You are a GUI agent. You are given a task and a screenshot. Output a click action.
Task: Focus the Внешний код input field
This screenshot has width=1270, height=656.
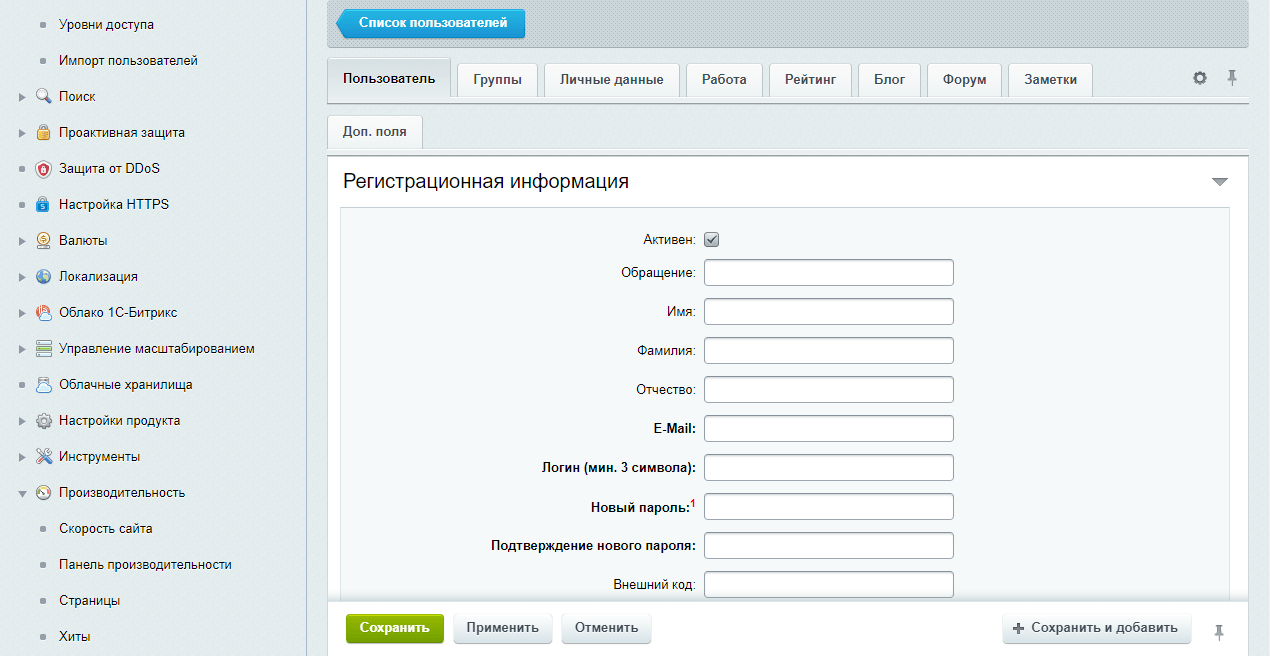[x=829, y=585]
